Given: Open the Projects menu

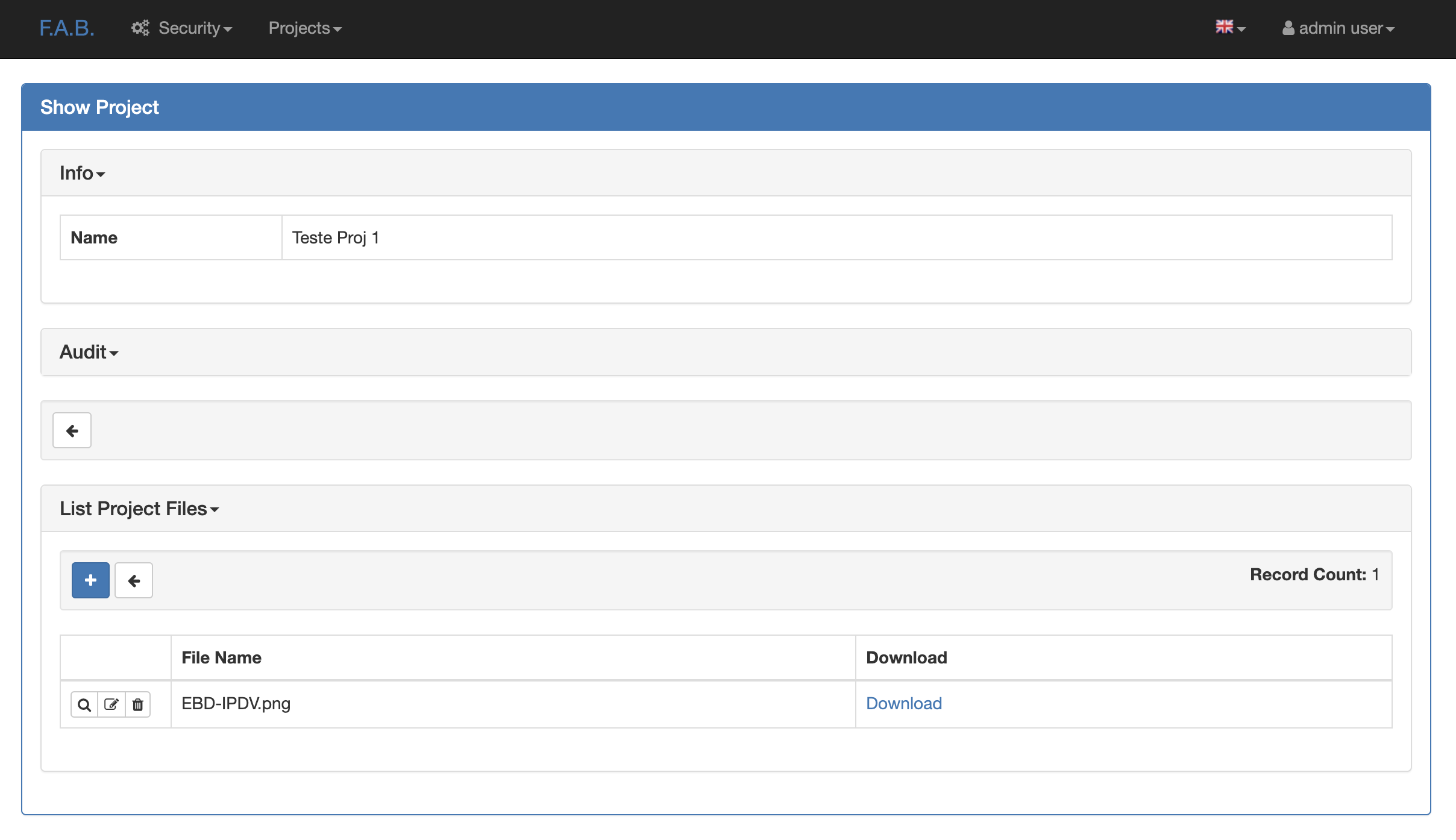Looking at the screenshot, I should (x=304, y=28).
